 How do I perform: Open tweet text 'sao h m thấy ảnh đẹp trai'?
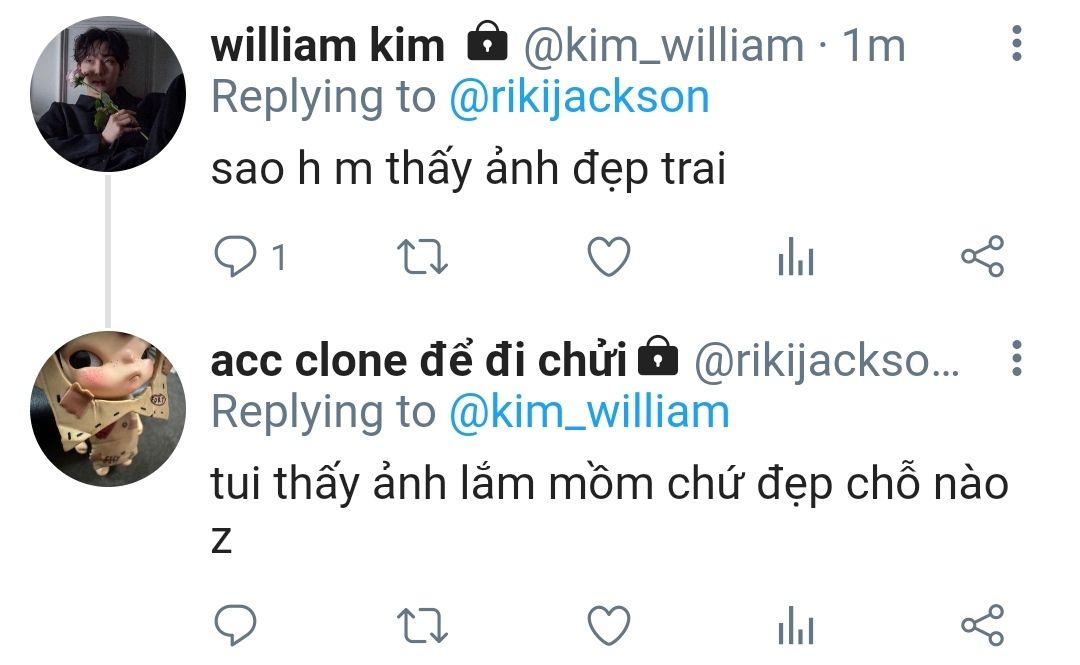pos(468,169)
